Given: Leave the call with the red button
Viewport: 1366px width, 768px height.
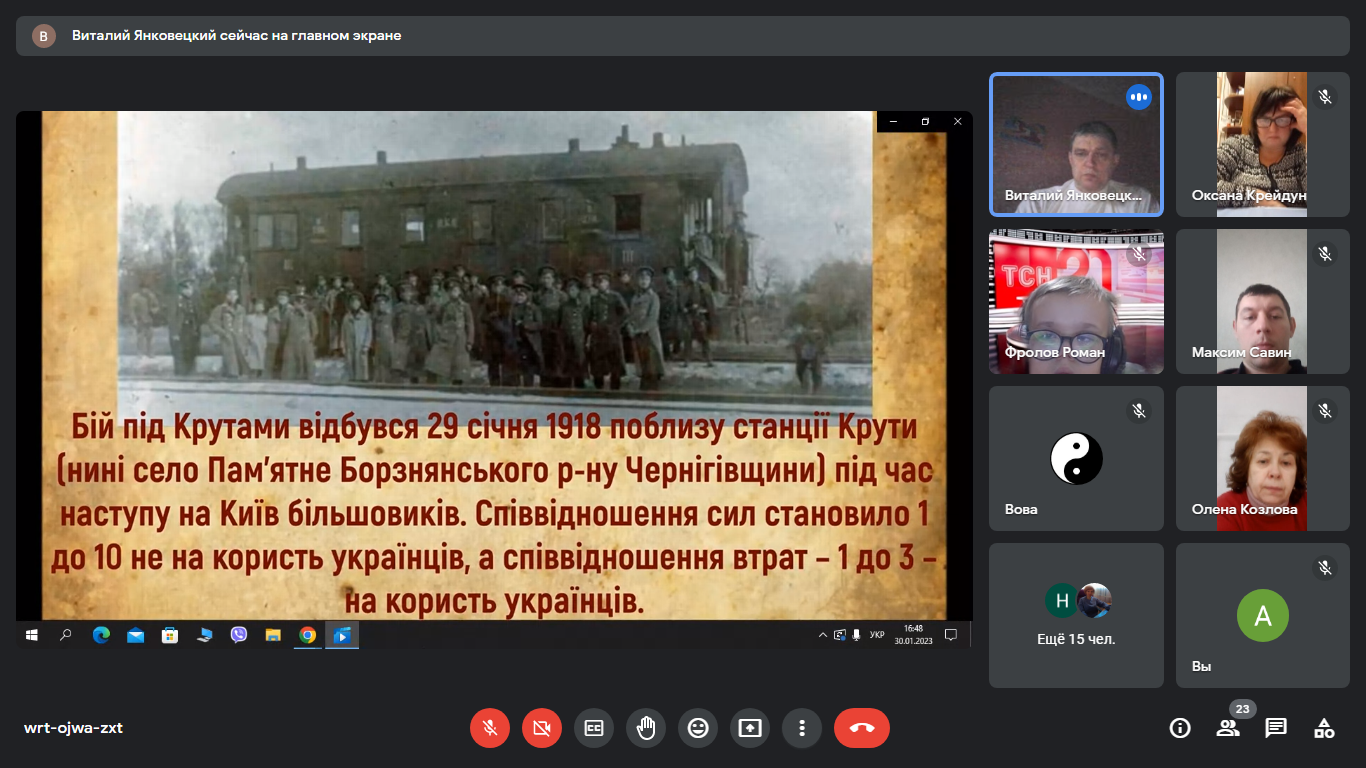Looking at the screenshot, I should (862, 728).
